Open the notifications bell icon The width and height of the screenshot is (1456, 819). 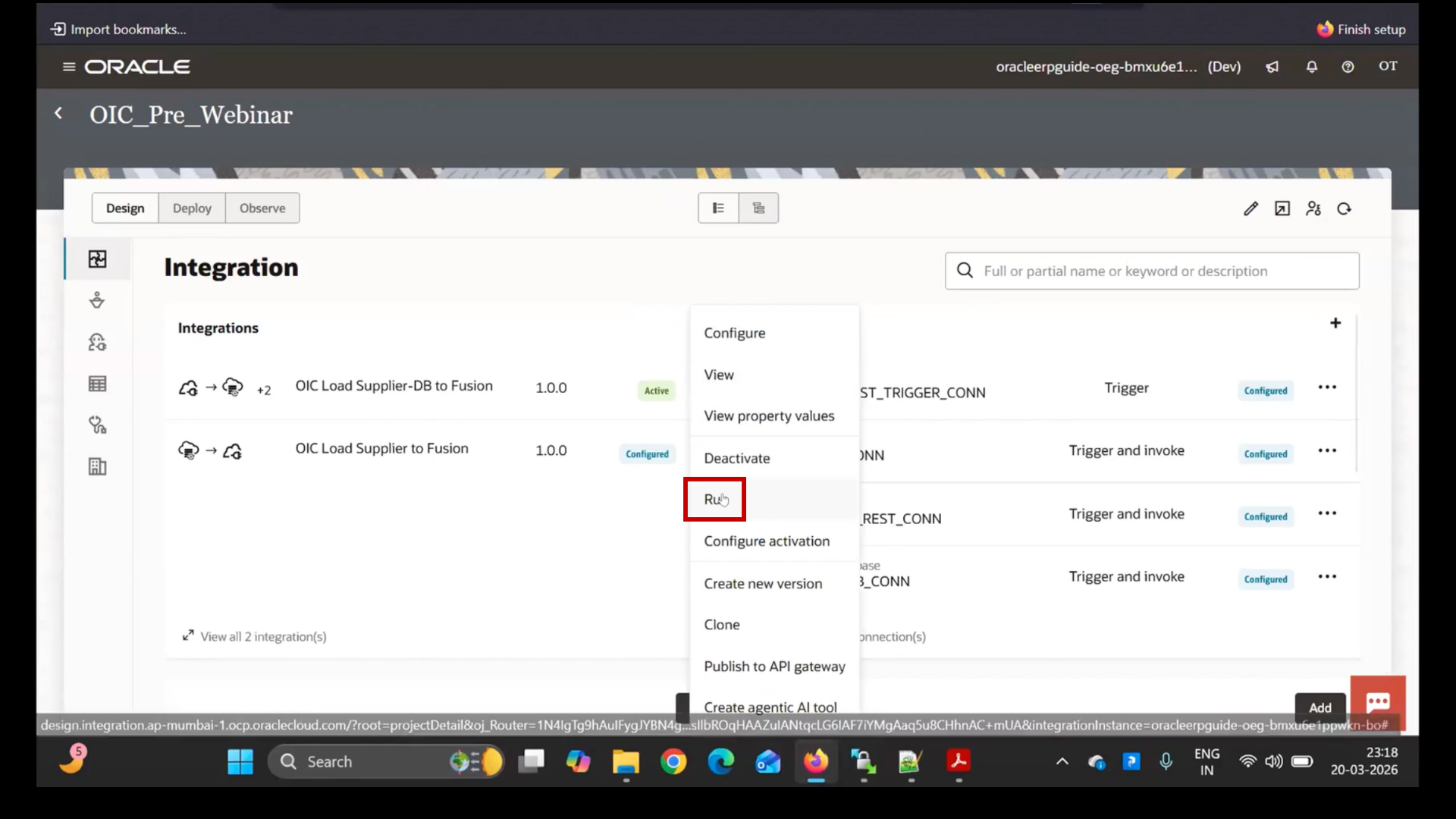(x=1311, y=67)
